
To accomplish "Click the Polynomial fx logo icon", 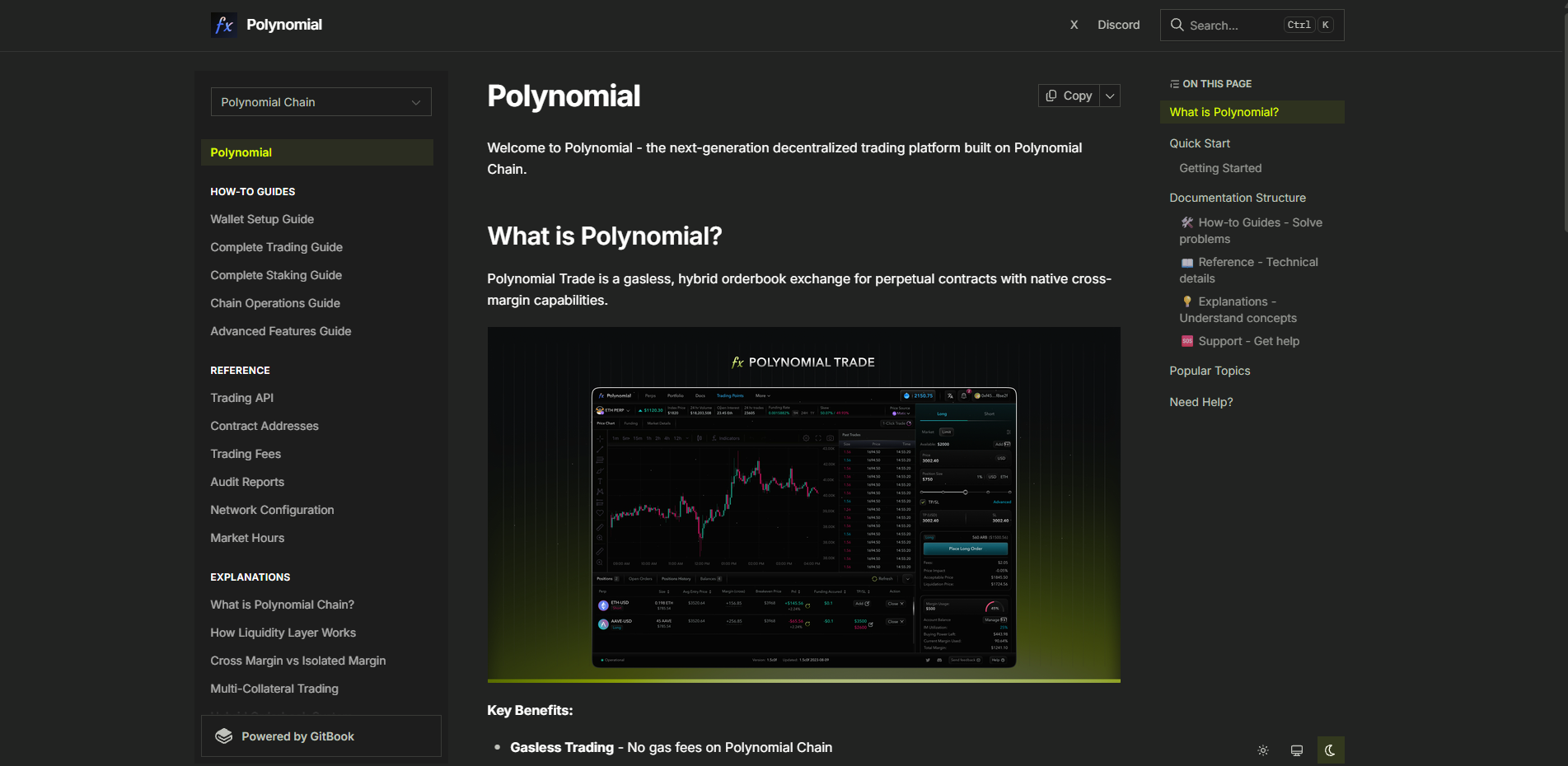I will click(x=224, y=25).
